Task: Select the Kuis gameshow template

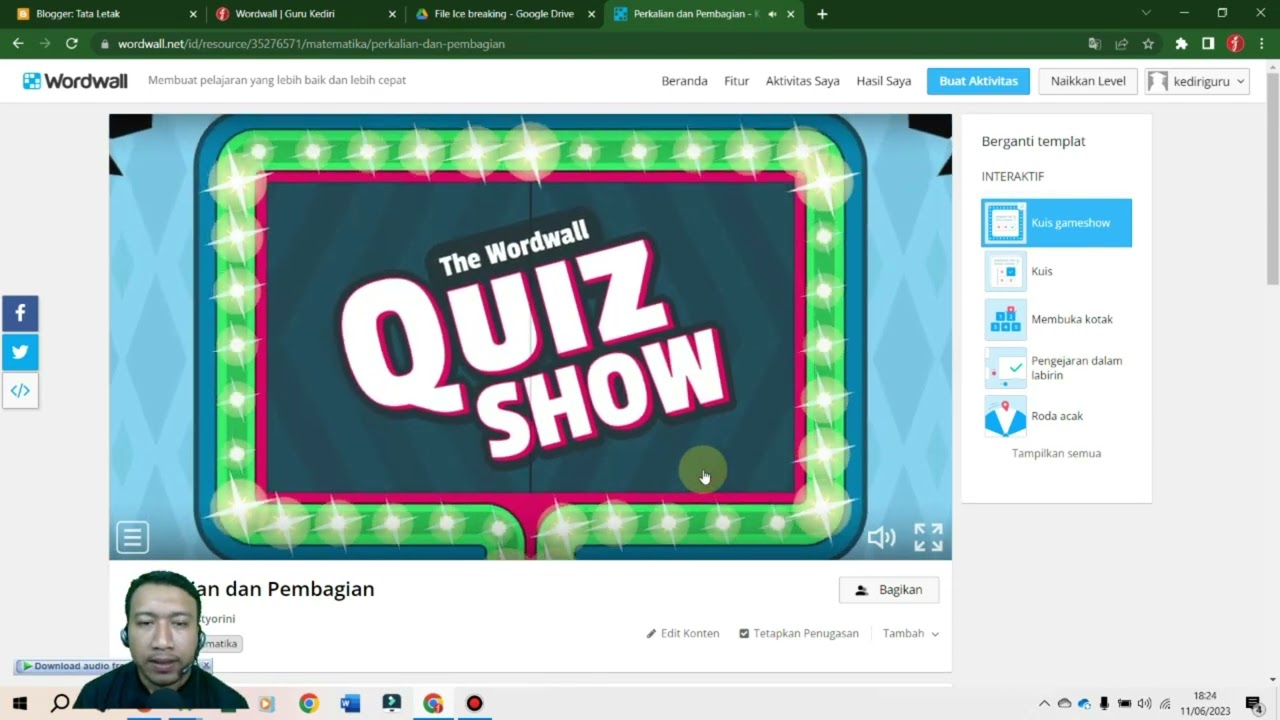Action: (x=1057, y=223)
